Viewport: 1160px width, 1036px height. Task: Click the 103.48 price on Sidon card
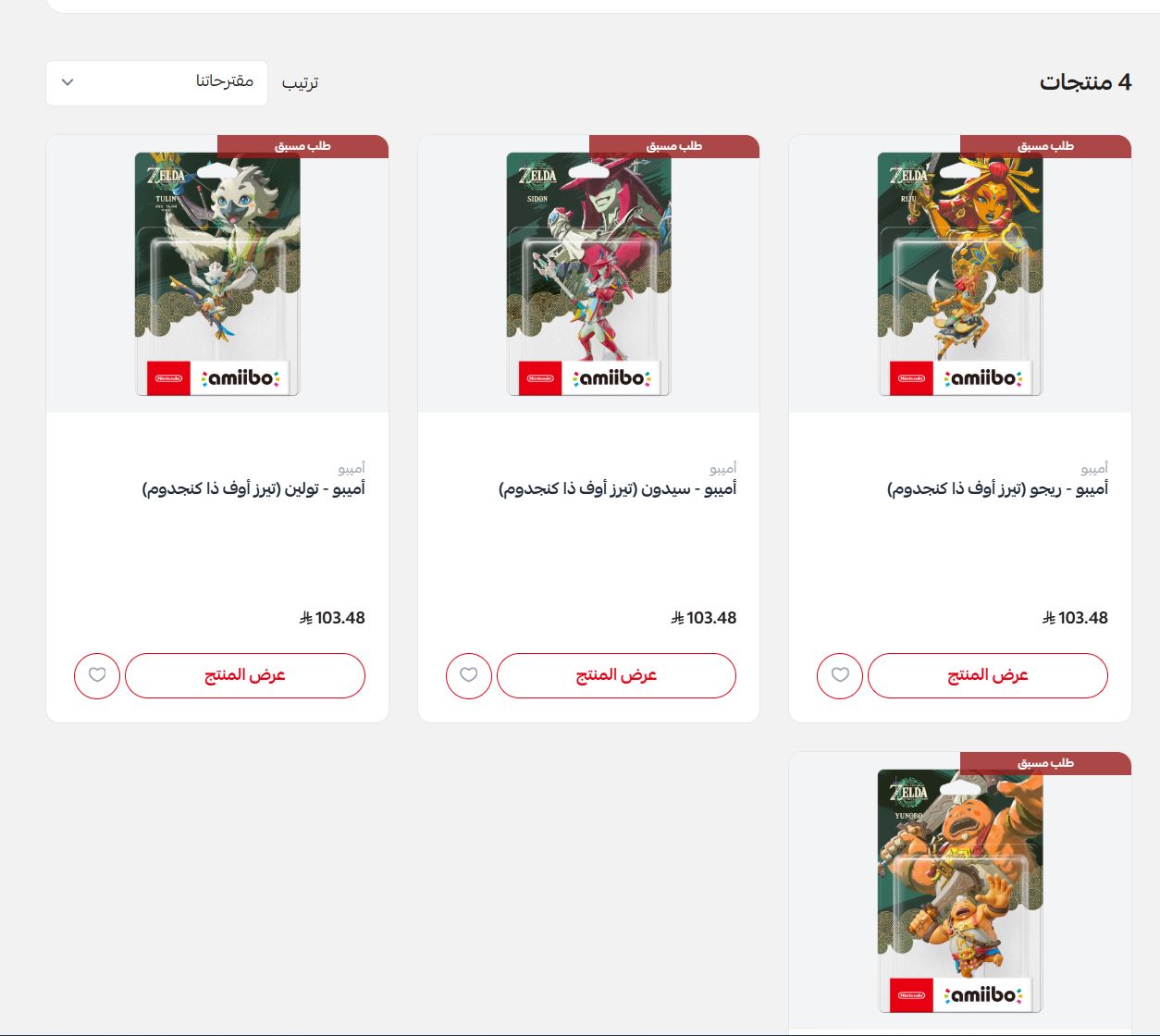point(704,618)
